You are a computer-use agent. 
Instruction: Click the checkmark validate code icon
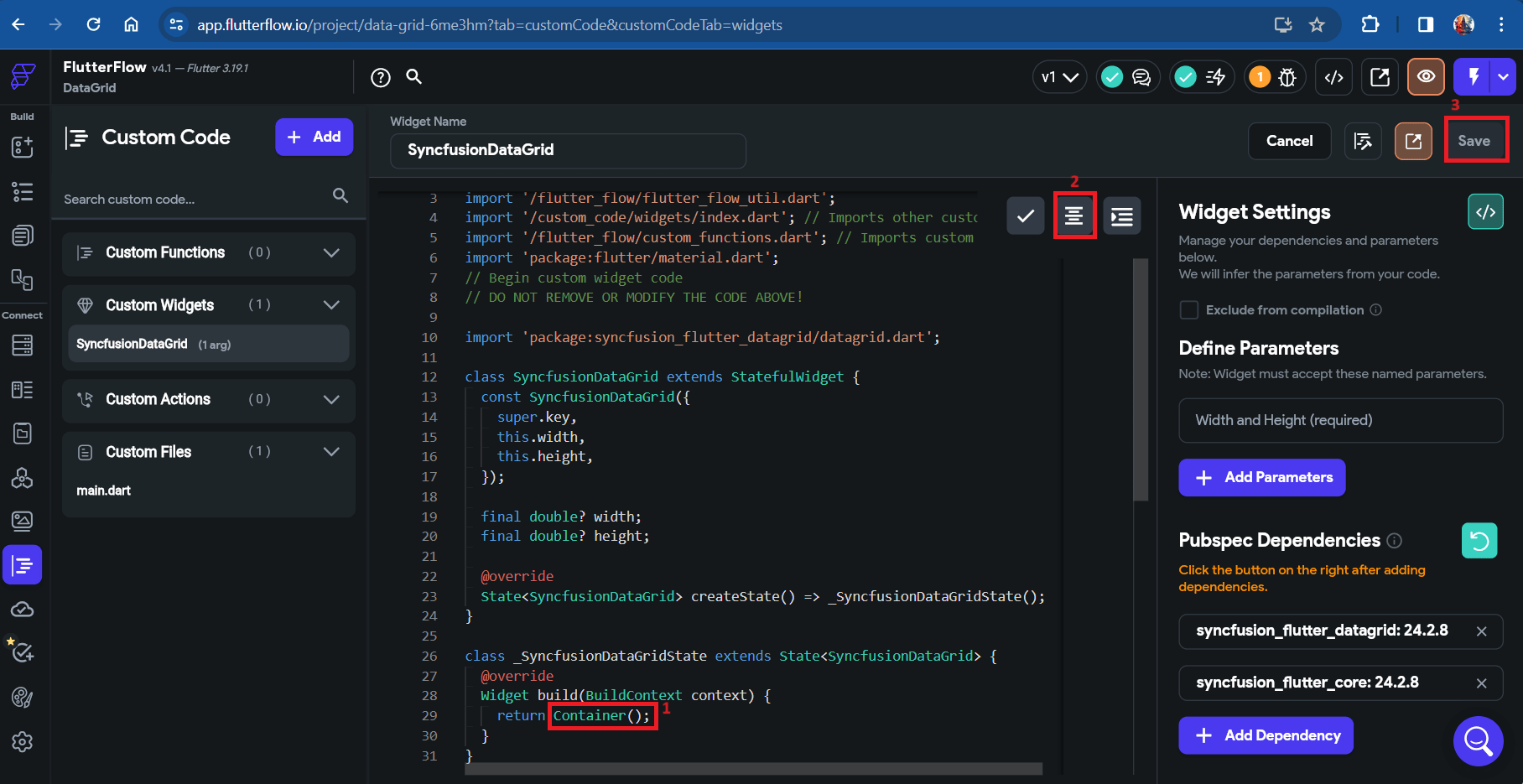pos(1026,216)
